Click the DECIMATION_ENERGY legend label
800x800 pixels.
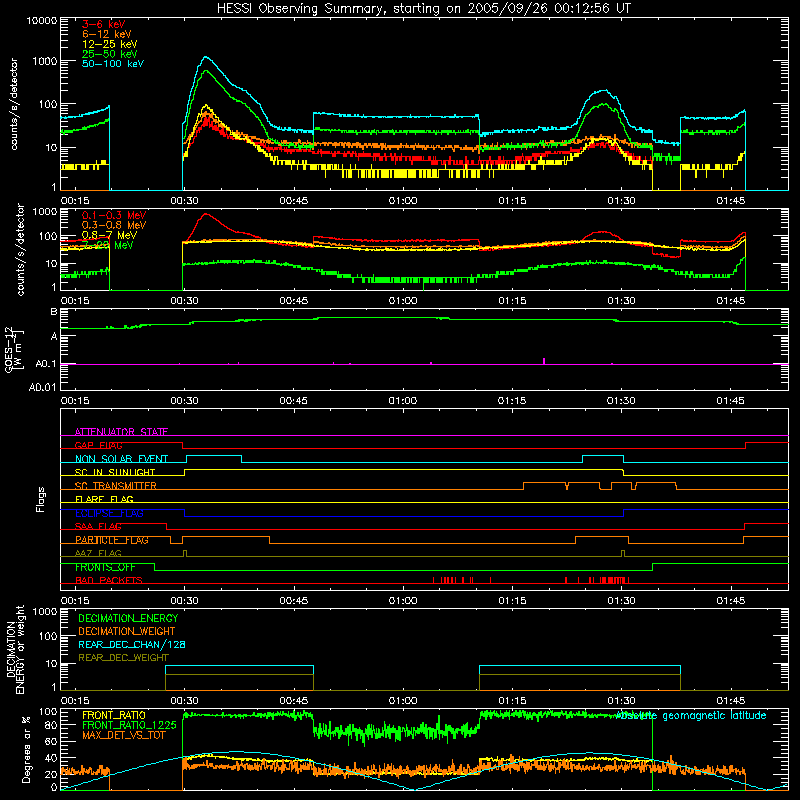(128, 618)
